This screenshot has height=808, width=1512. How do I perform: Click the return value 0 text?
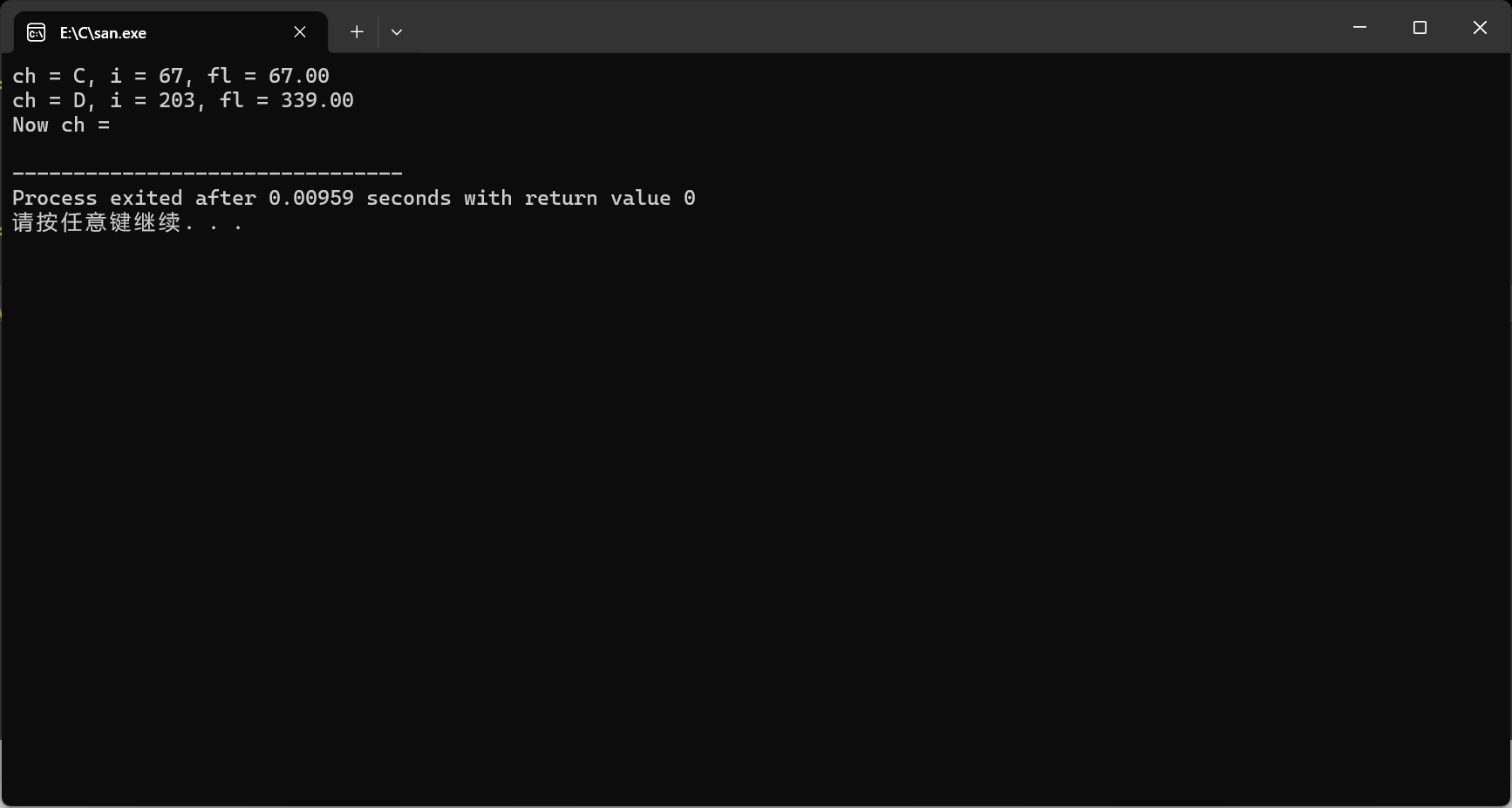(610, 199)
